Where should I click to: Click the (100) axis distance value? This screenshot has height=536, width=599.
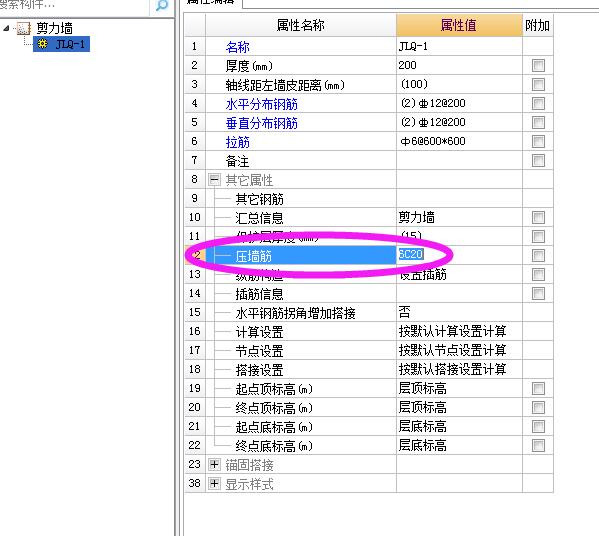pyautogui.click(x=459, y=84)
